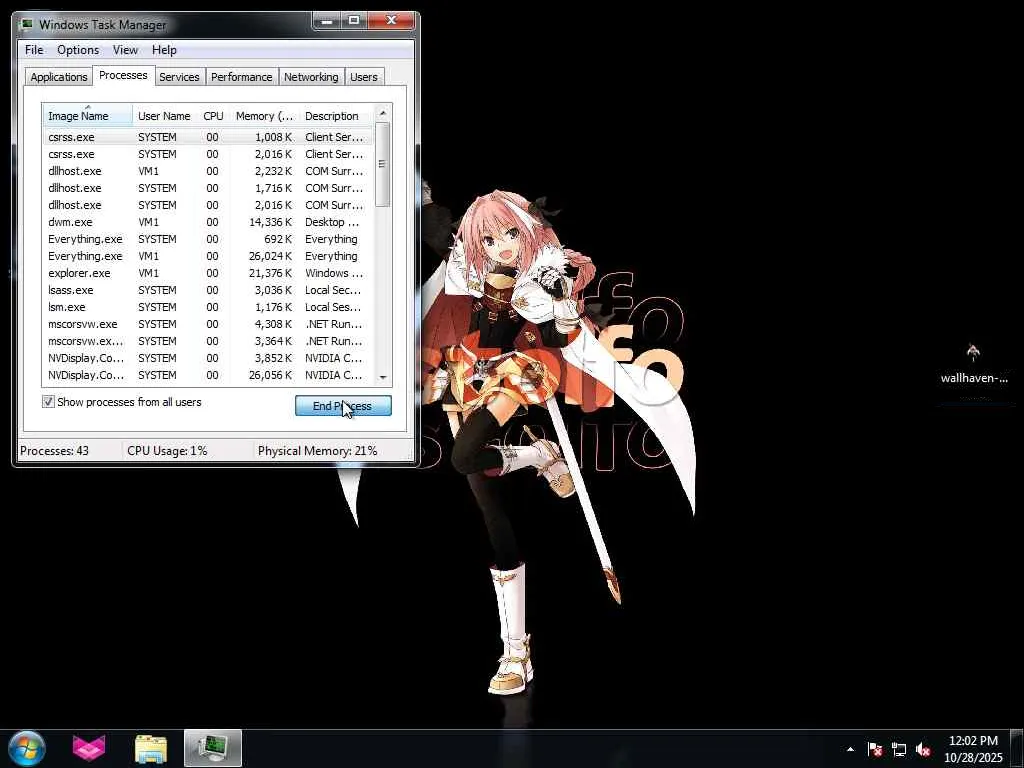
Task: Switch to the Performance tab
Action: click(242, 76)
